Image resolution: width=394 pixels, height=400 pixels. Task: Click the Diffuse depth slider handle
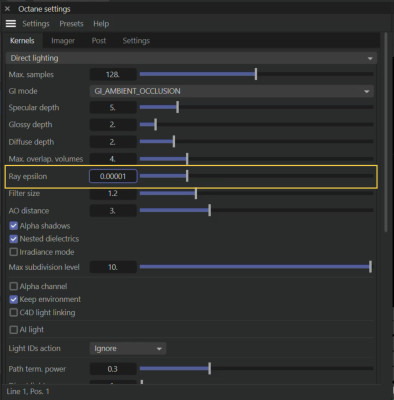[x=174, y=141]
